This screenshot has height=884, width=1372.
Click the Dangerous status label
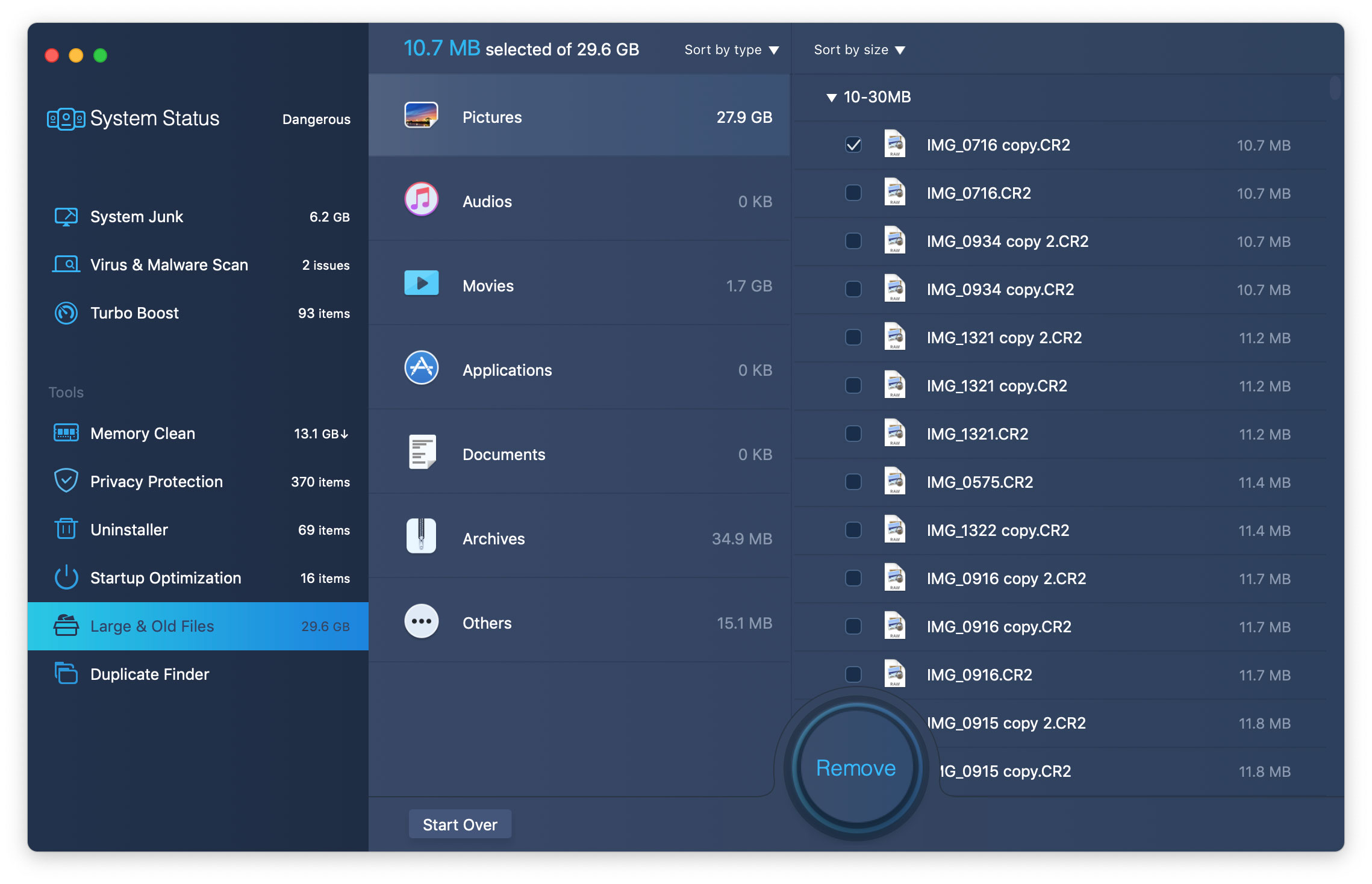(316, 119)
